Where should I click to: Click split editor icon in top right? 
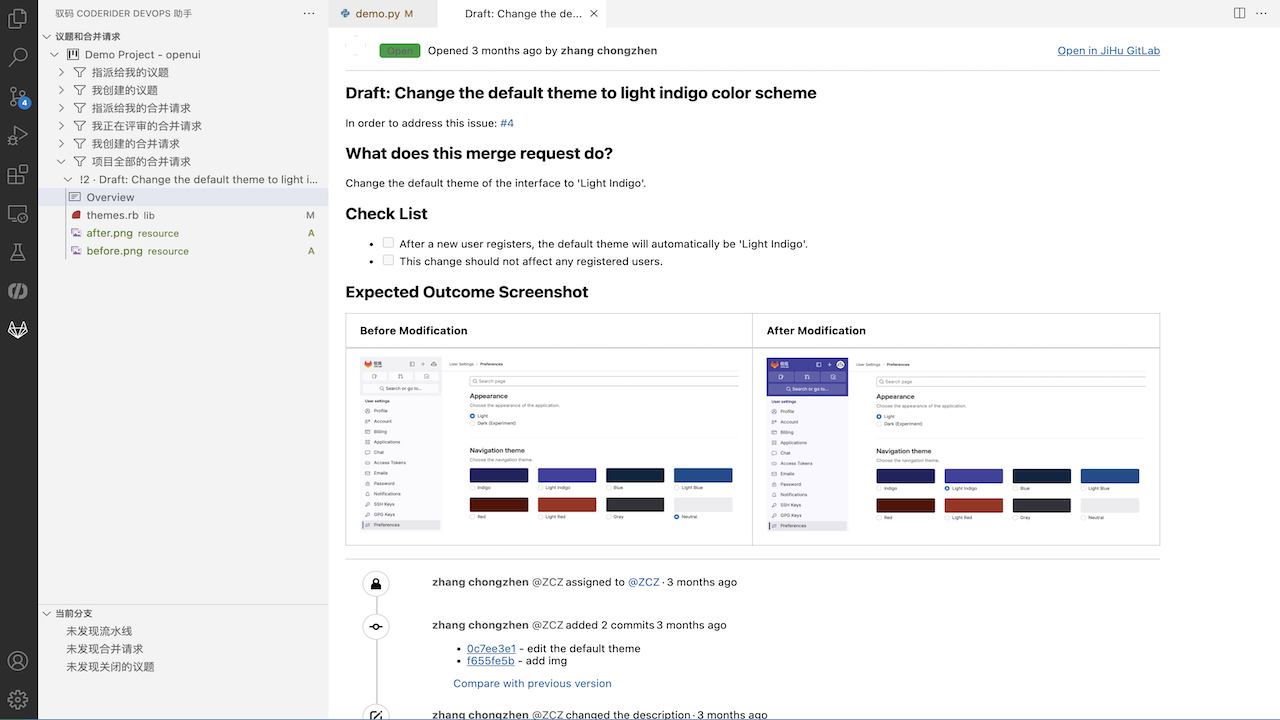(1239, 13)
